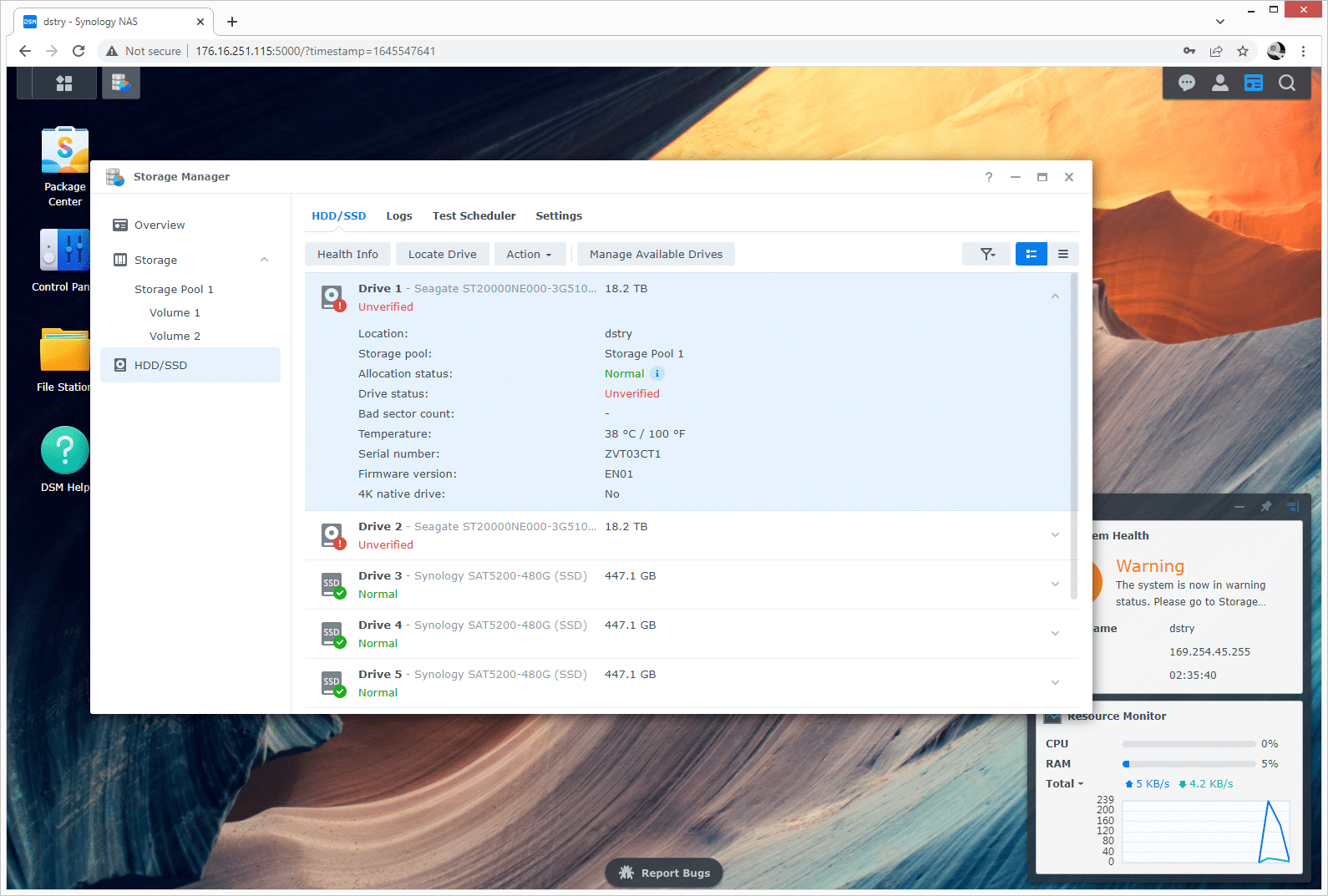Open the DSM search icon

[x=1287, y=83]
